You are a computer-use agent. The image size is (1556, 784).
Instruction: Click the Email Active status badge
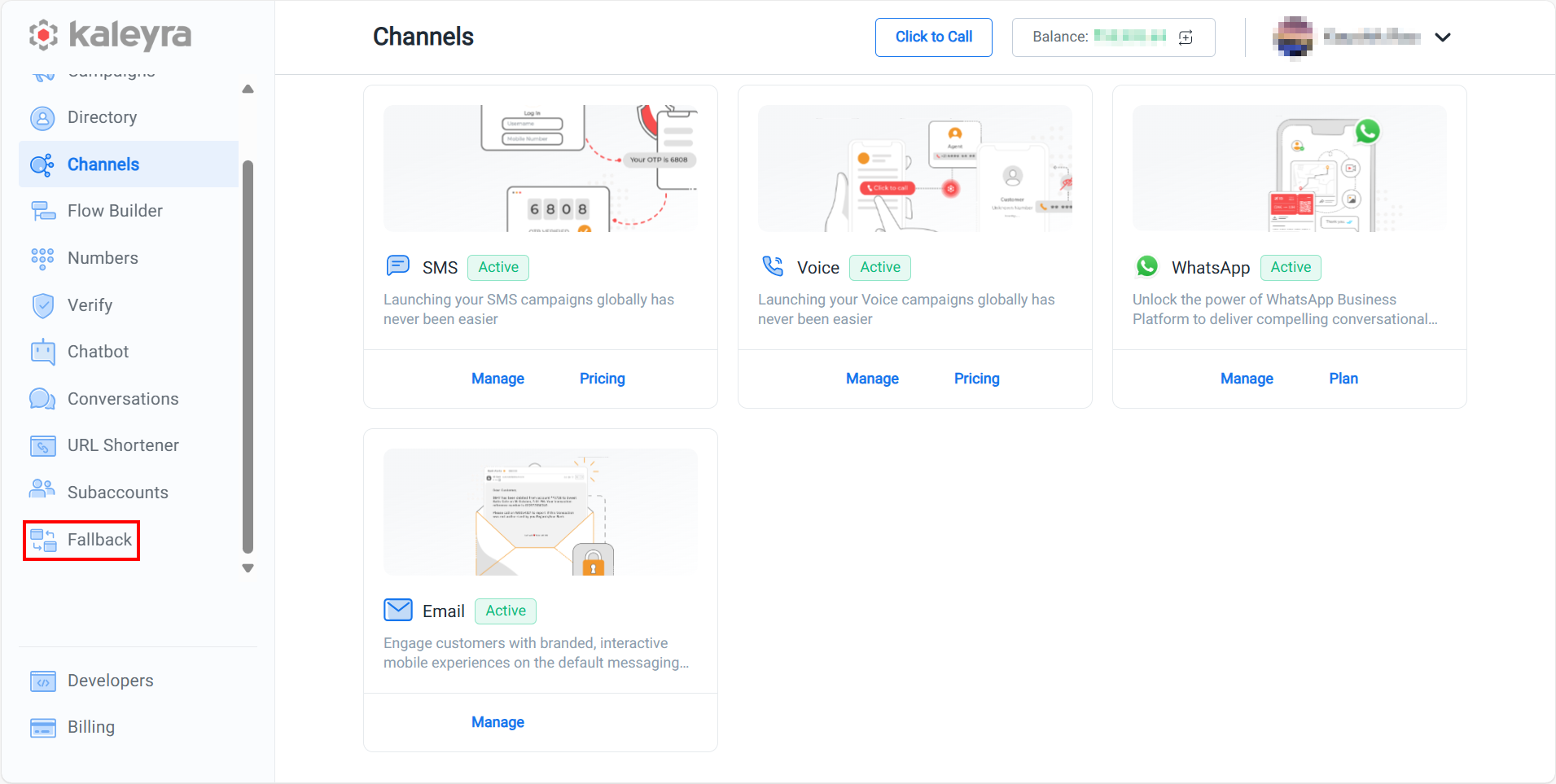point(506,611)
